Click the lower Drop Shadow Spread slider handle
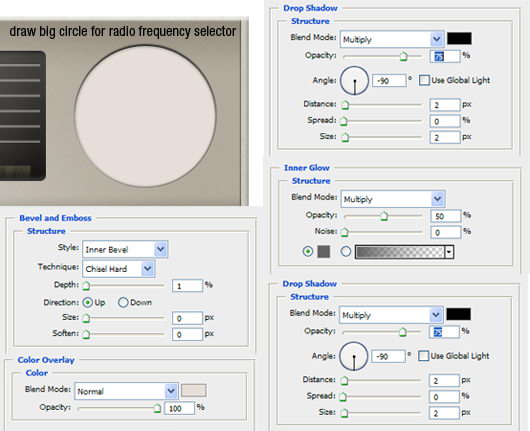This screenshot has width=530, height=431. (343, 397)
